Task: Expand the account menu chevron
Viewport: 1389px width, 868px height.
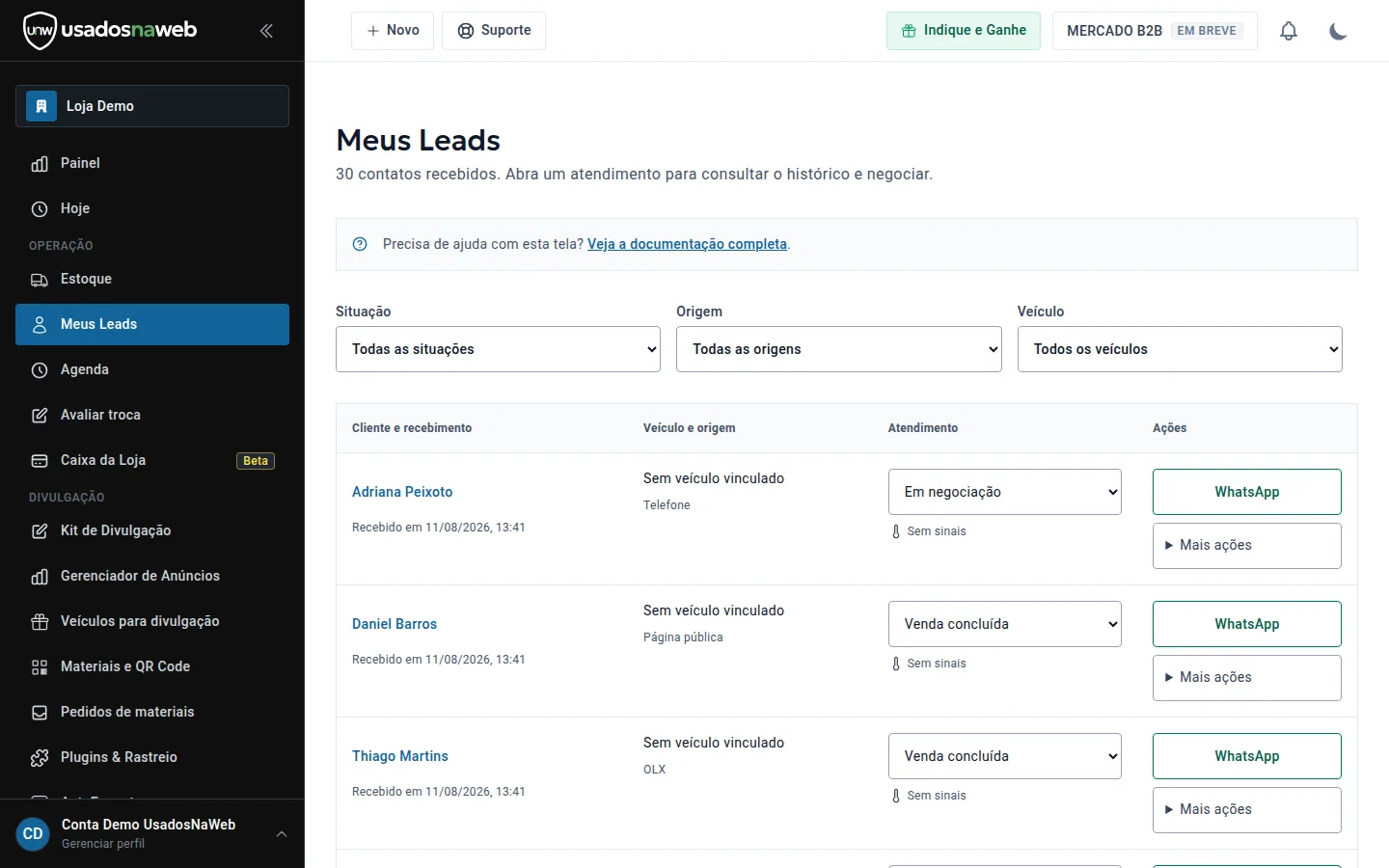Action: pos(282,834)
